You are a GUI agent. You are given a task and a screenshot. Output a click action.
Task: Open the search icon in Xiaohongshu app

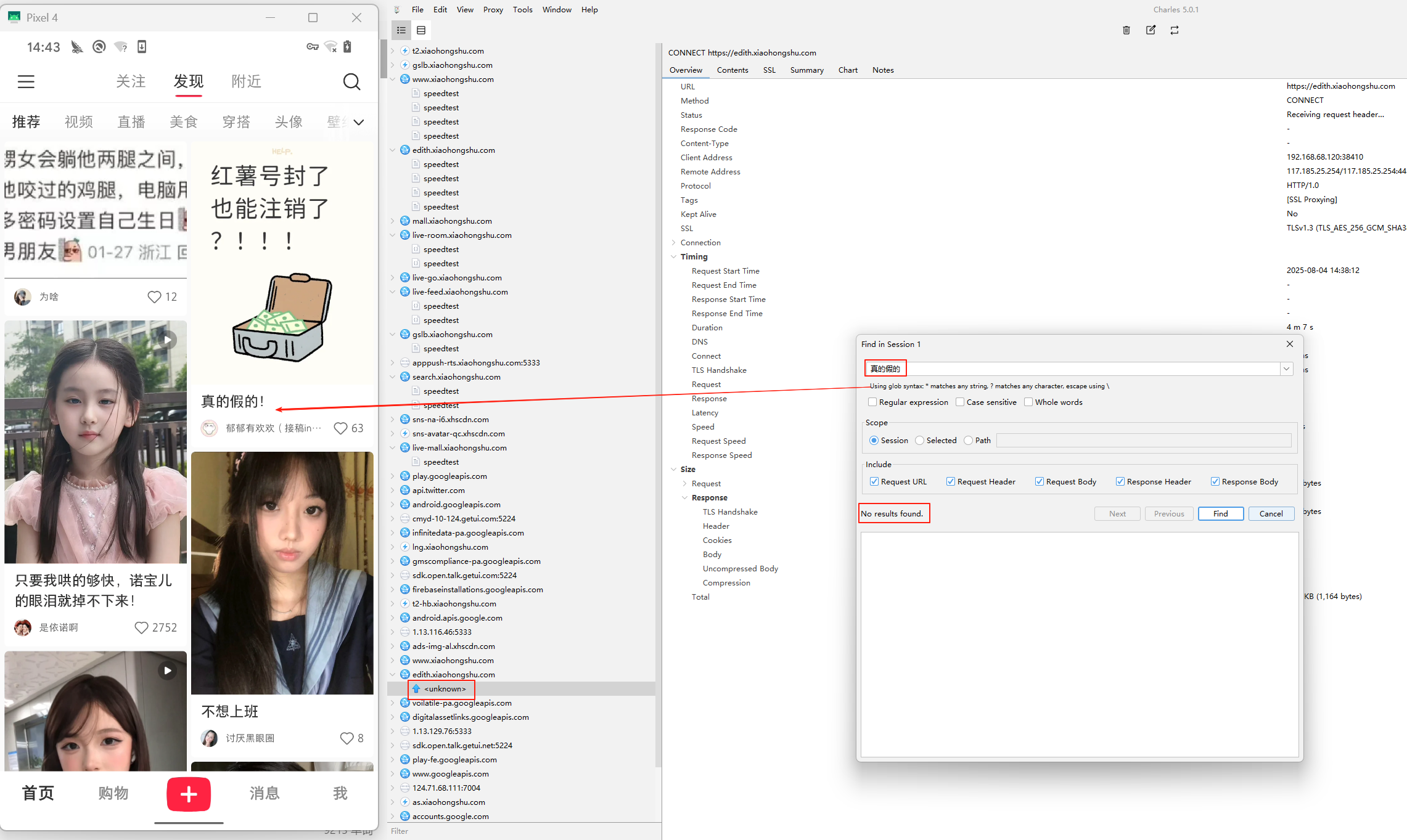point(351,81)
